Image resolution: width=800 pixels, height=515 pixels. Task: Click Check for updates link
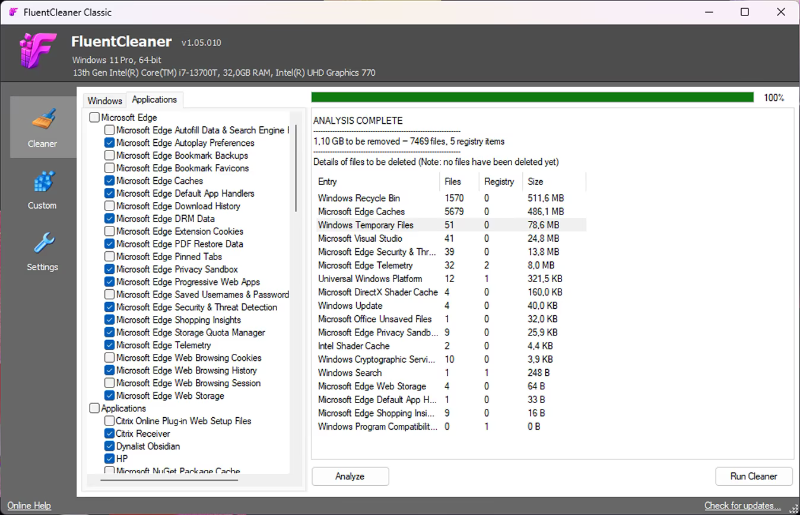(742, 505)
